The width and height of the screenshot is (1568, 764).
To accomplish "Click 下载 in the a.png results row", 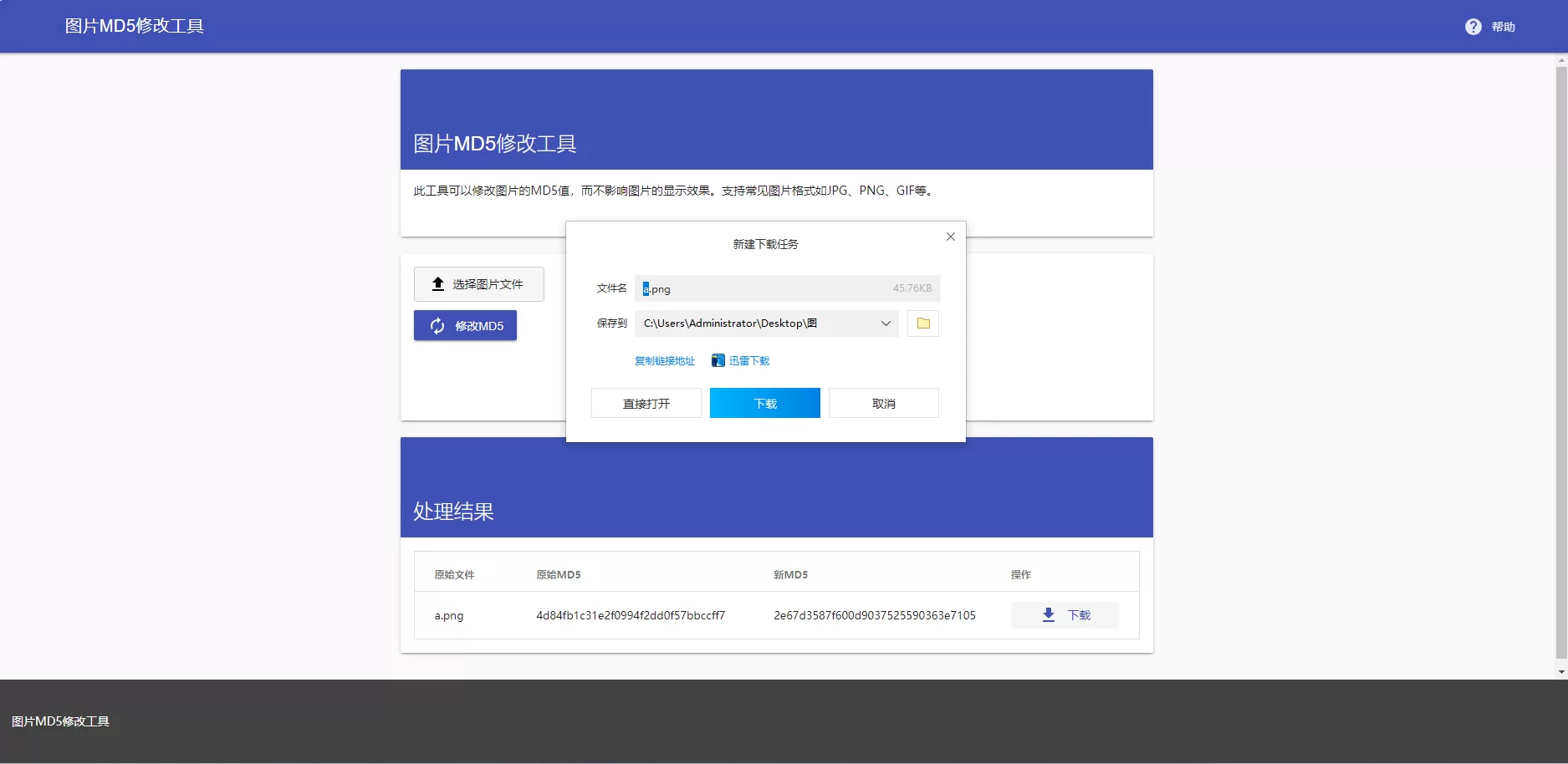I will click(1065, 615).
